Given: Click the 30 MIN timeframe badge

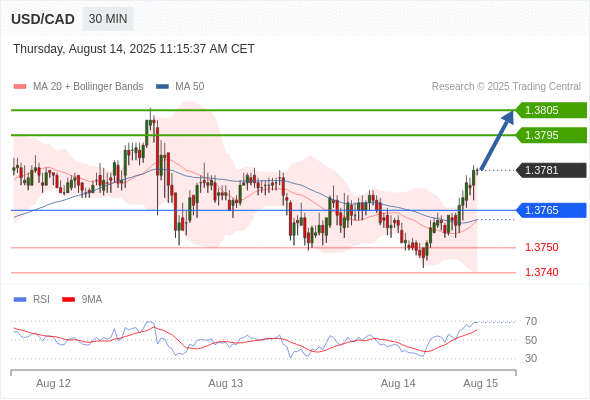Looking at the screenshot, I should [108, 19].
